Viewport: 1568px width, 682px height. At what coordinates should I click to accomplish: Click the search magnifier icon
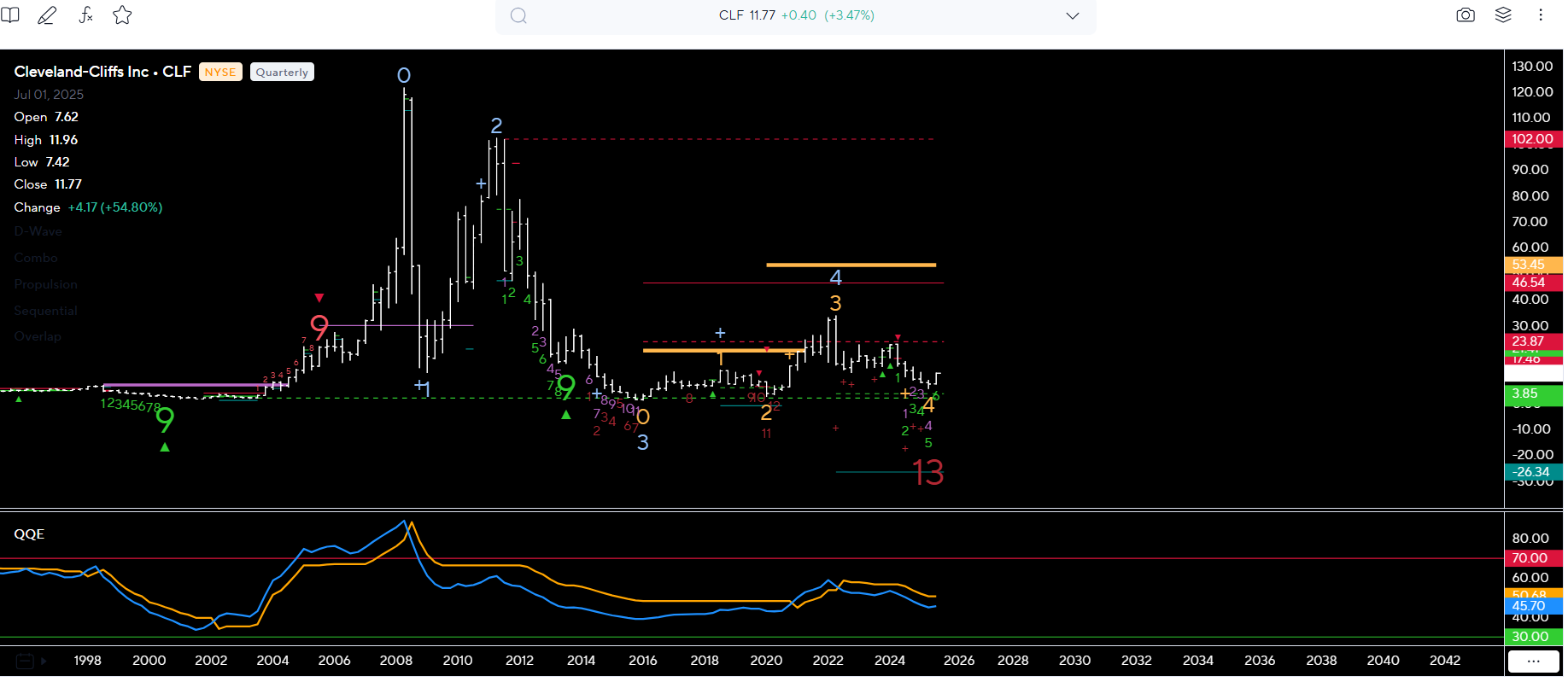pyautogui.click(x=518, y=15)
